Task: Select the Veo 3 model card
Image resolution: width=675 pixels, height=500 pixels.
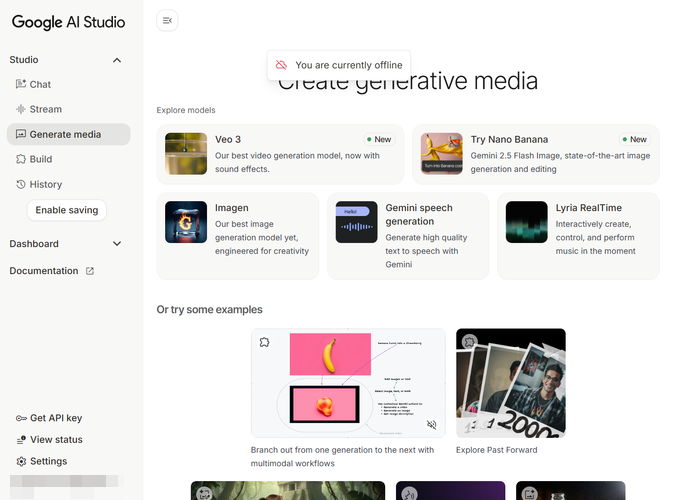Action: click(279, 154)
